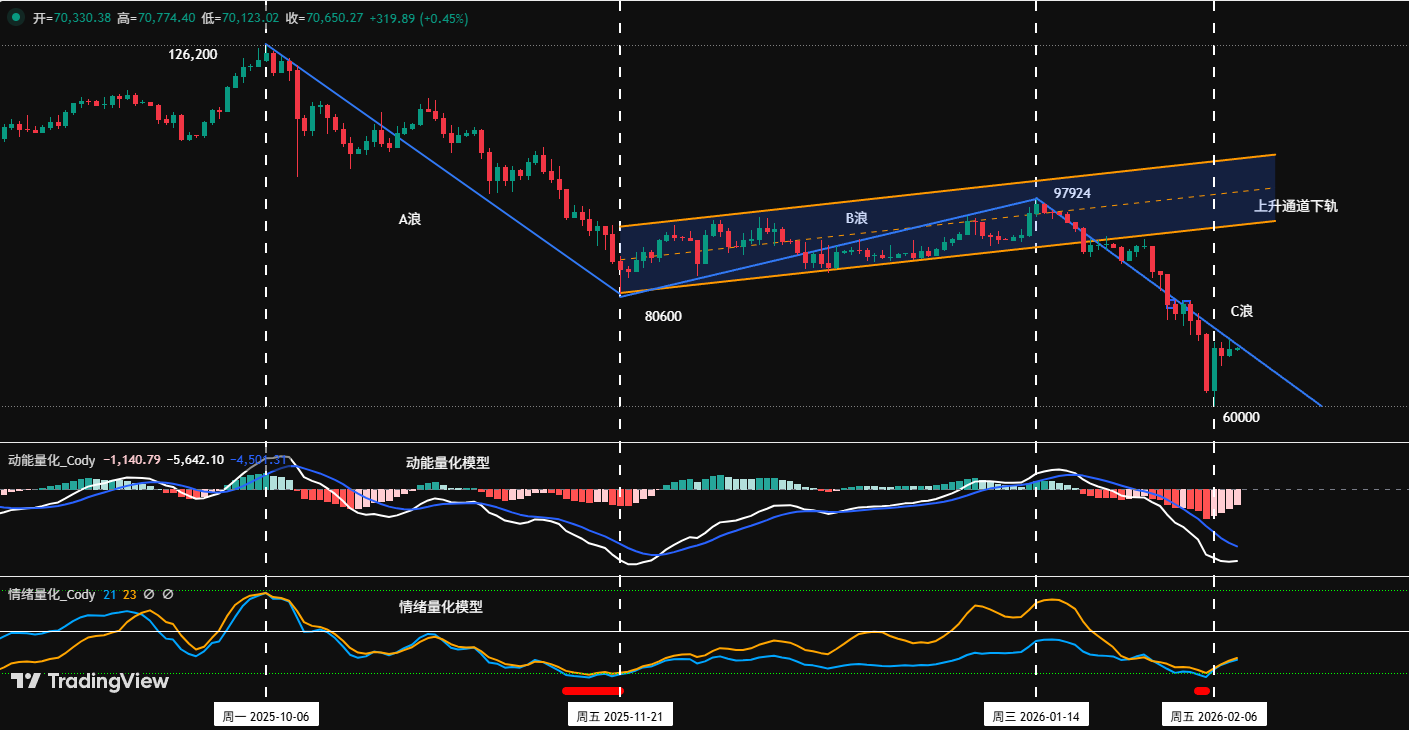
Task: Click the second ∅ symbol in 情绪量化_Cody legend
Action: point(168,594)
